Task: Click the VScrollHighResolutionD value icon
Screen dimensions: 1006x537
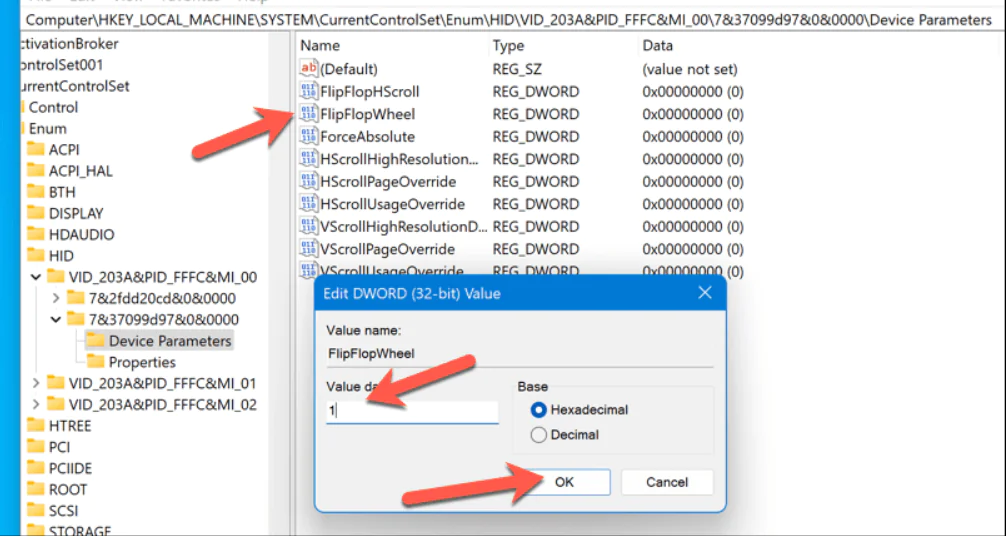Action: pyautogui.click(x=309, y=226)
